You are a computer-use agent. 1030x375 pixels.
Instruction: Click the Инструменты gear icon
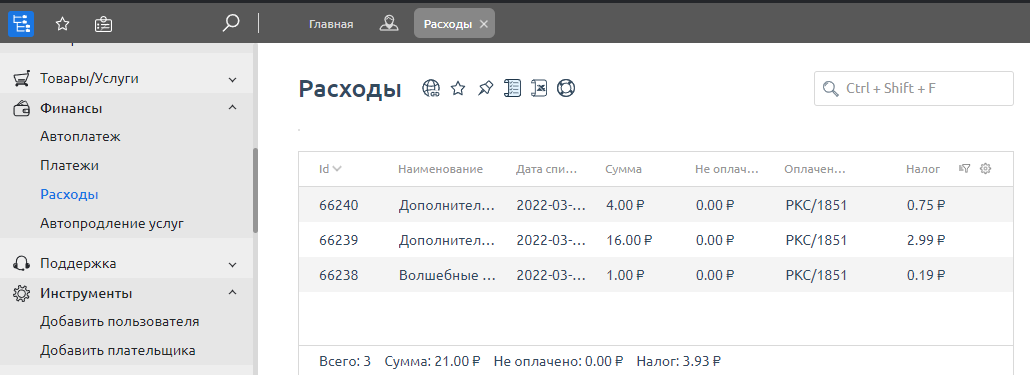click(x=22, y=293)
